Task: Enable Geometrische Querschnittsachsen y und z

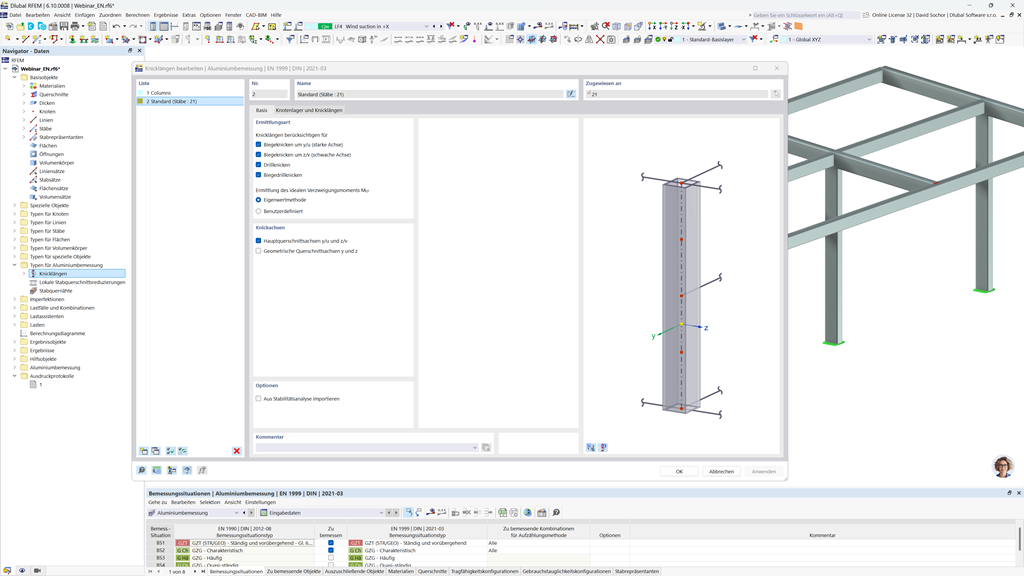Action: [x=258, y=250]
